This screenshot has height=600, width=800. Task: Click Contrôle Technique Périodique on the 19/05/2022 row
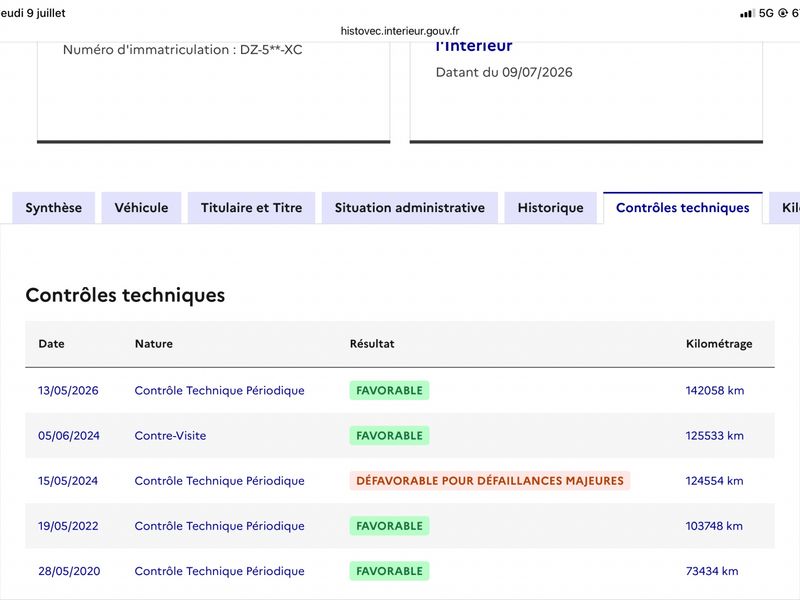219,526
